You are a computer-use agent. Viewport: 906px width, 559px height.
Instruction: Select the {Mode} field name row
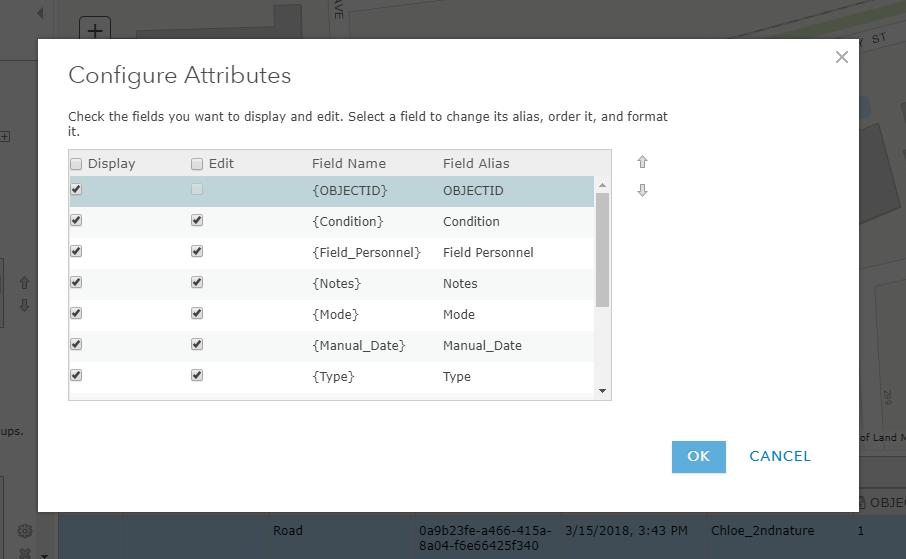337,314
